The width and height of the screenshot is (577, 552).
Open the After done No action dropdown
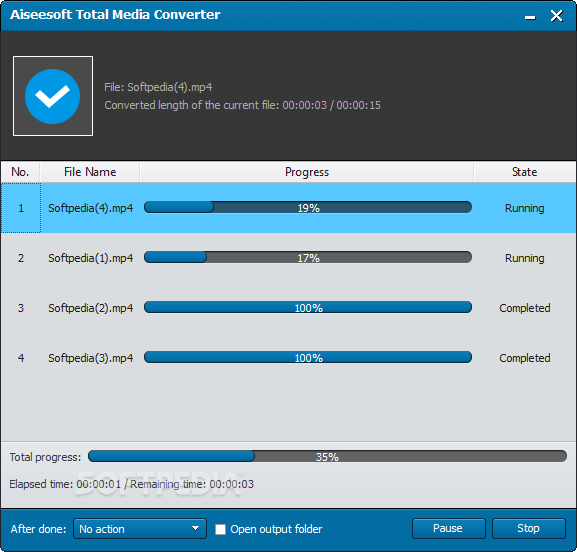(140, 529)
